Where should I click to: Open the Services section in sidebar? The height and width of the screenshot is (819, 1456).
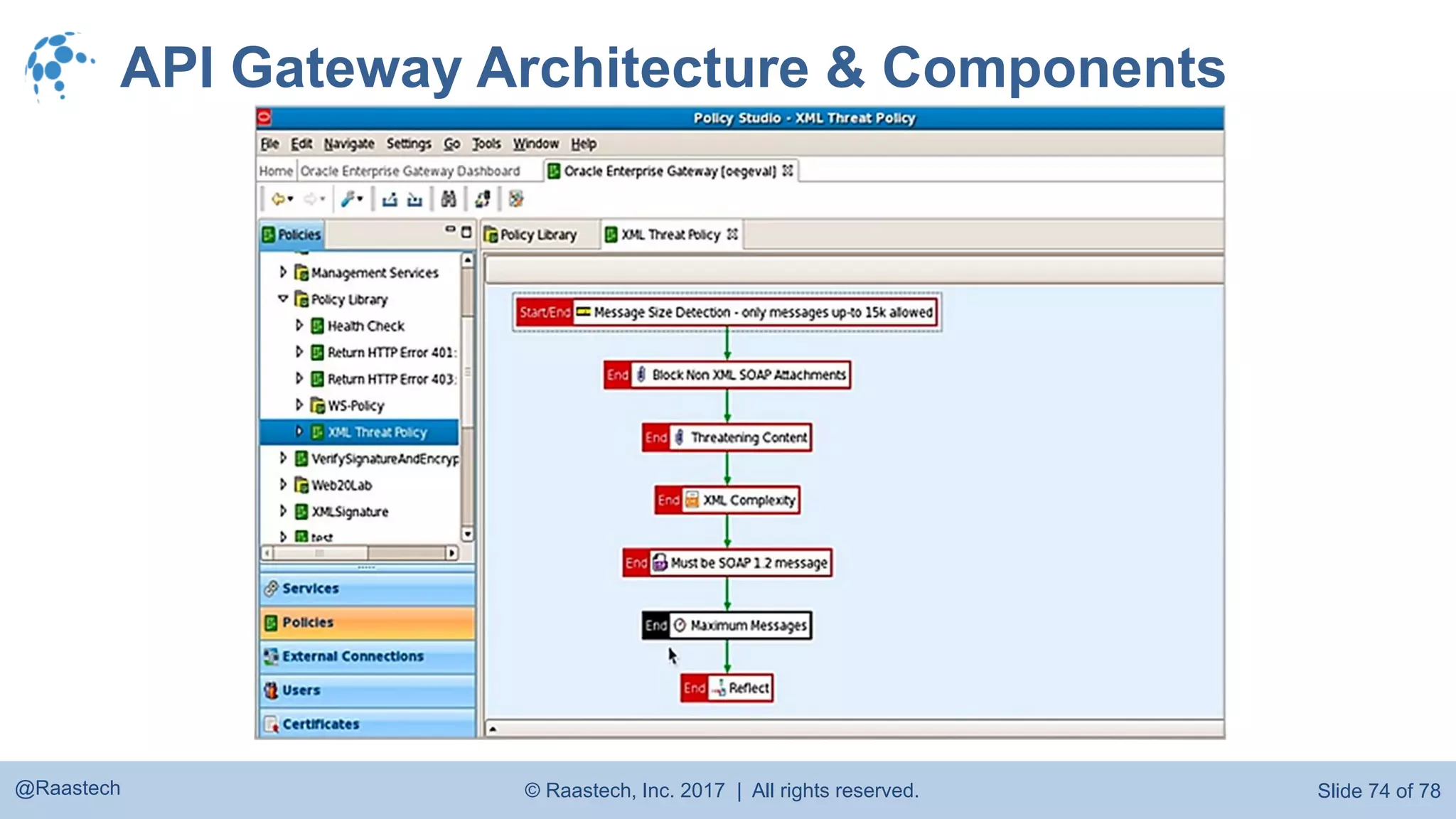click(x=367, y=589)
